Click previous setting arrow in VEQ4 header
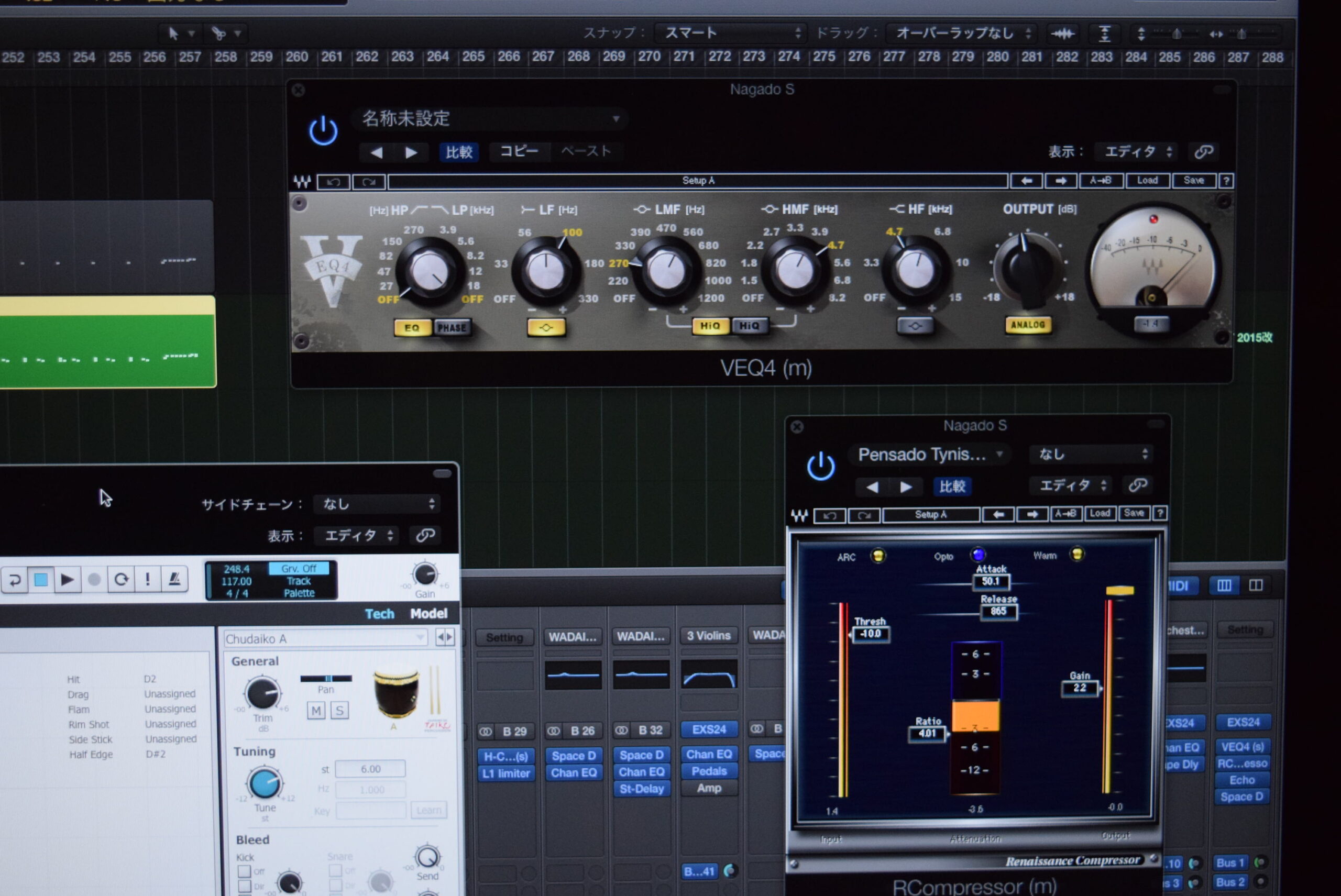 tap(376, 152)
